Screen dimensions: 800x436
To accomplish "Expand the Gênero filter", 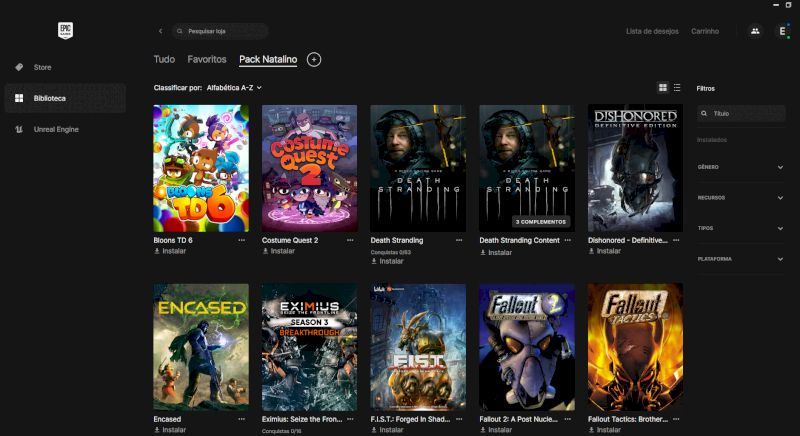I will [x=740, y=167].
